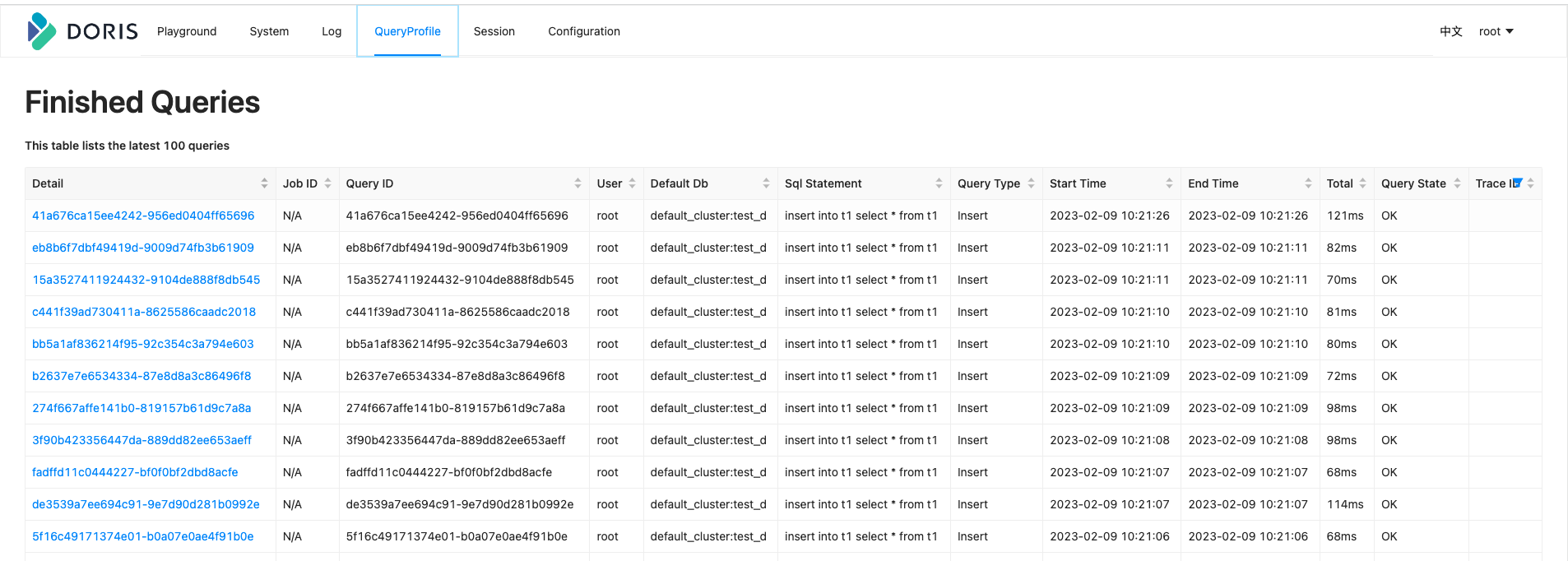The image size is (1568, 561).
Task: Sort table by Default Db column arrows
Action: pyautogui.click(x=766, y=183)
